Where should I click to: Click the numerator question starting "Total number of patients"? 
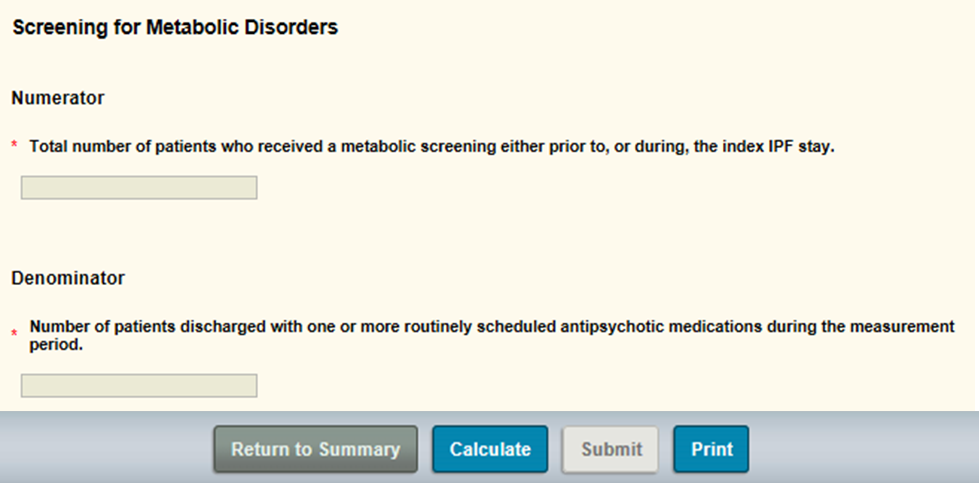(x=431, y=147)
